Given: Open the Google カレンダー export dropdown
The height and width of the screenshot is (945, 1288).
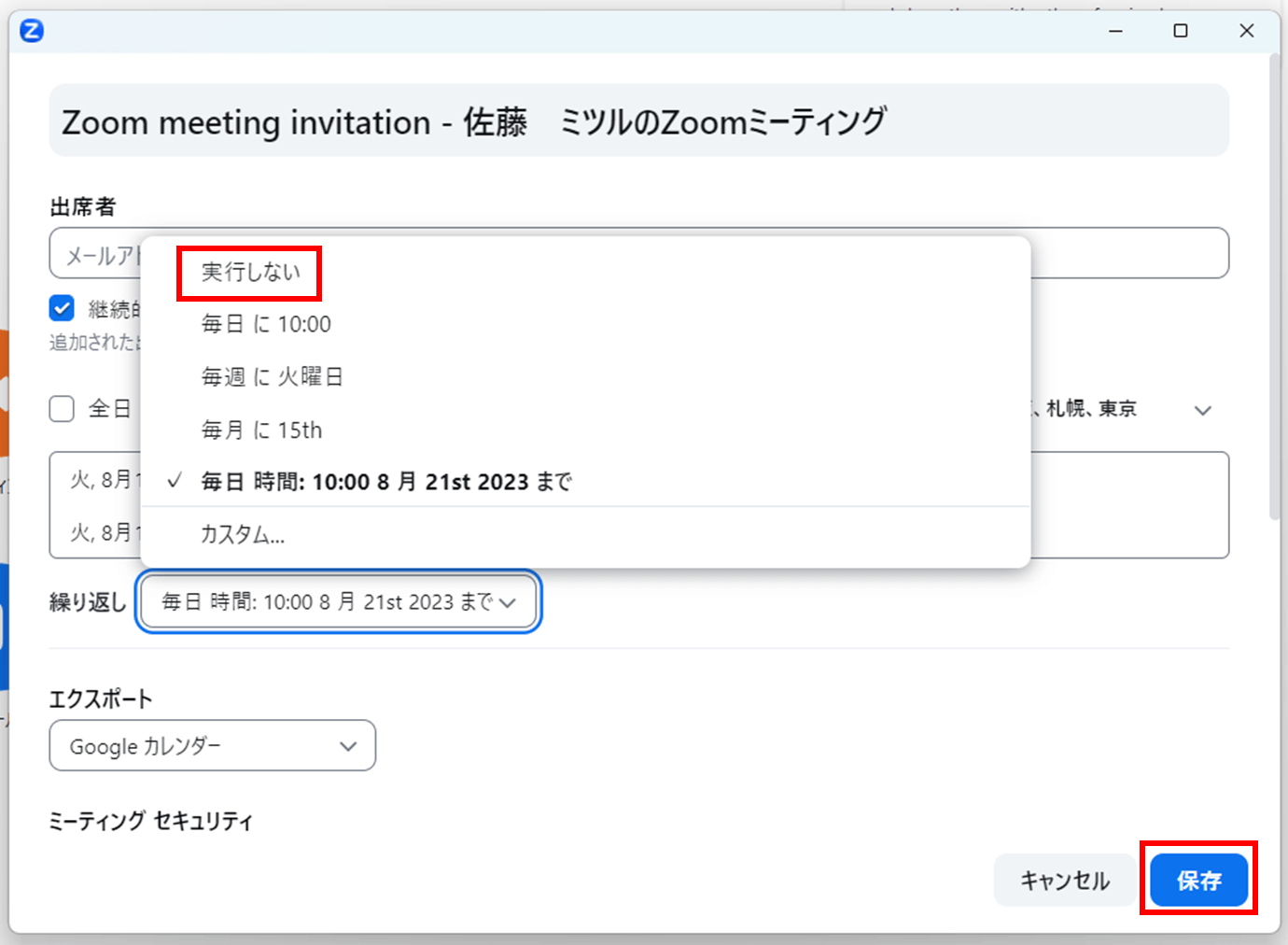Looking at the screenshot, I should point(213,745).
